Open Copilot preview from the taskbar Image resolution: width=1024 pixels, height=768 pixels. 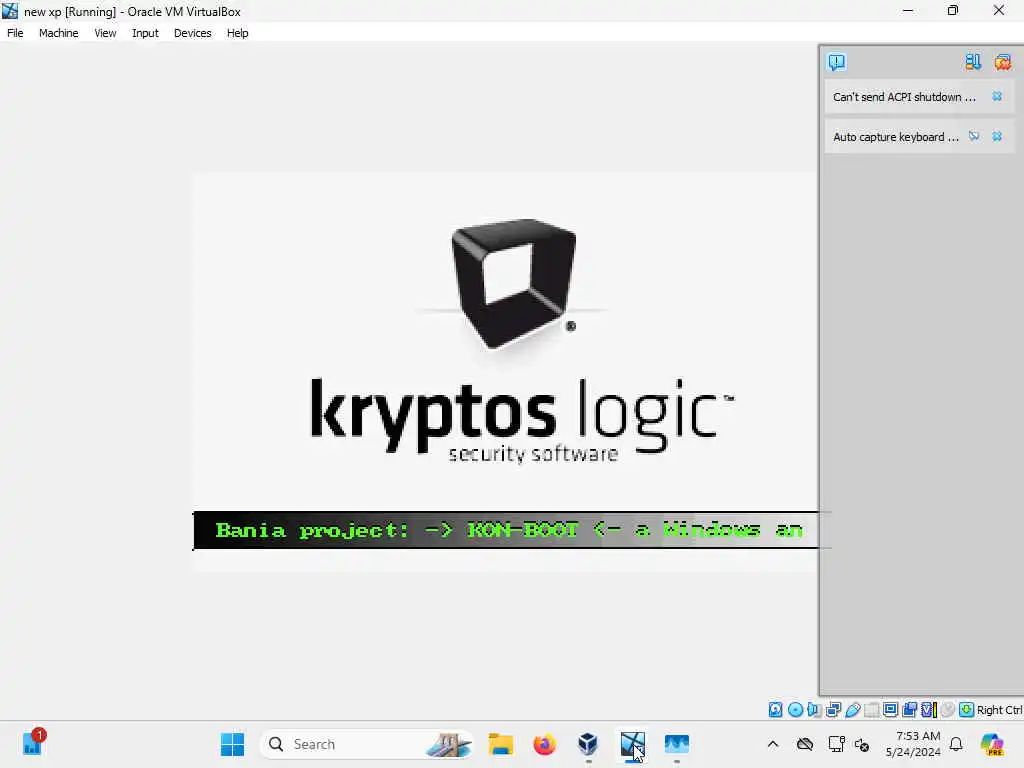991,744
